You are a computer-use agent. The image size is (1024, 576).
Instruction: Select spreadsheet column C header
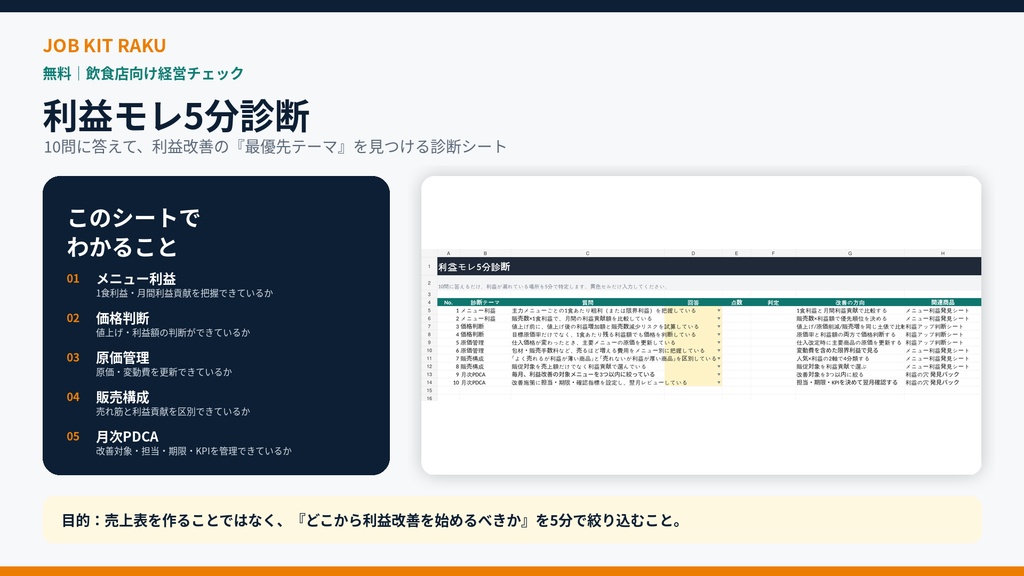point(587,253)
